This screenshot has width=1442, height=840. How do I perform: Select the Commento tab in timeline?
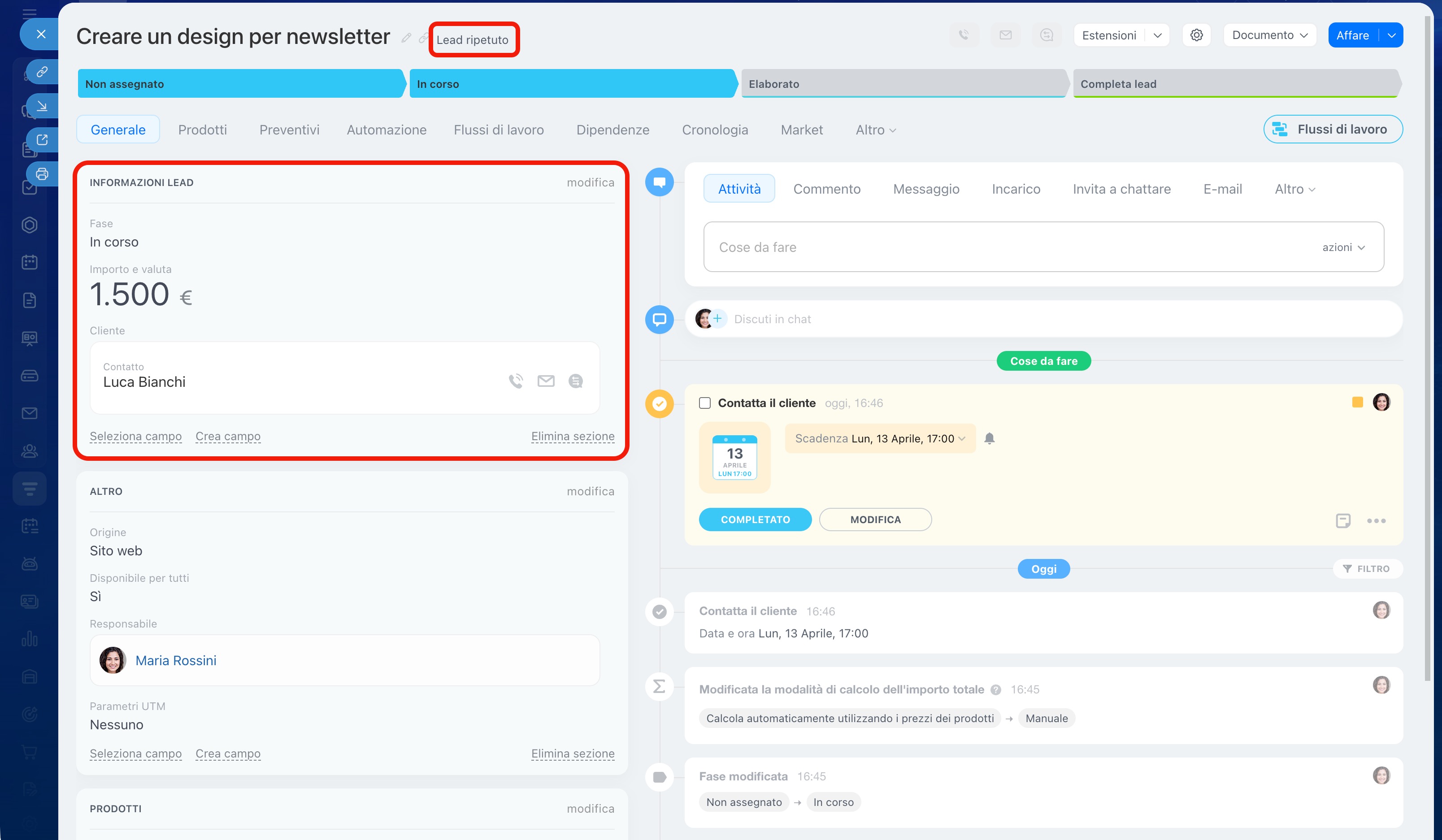[826, 189]
